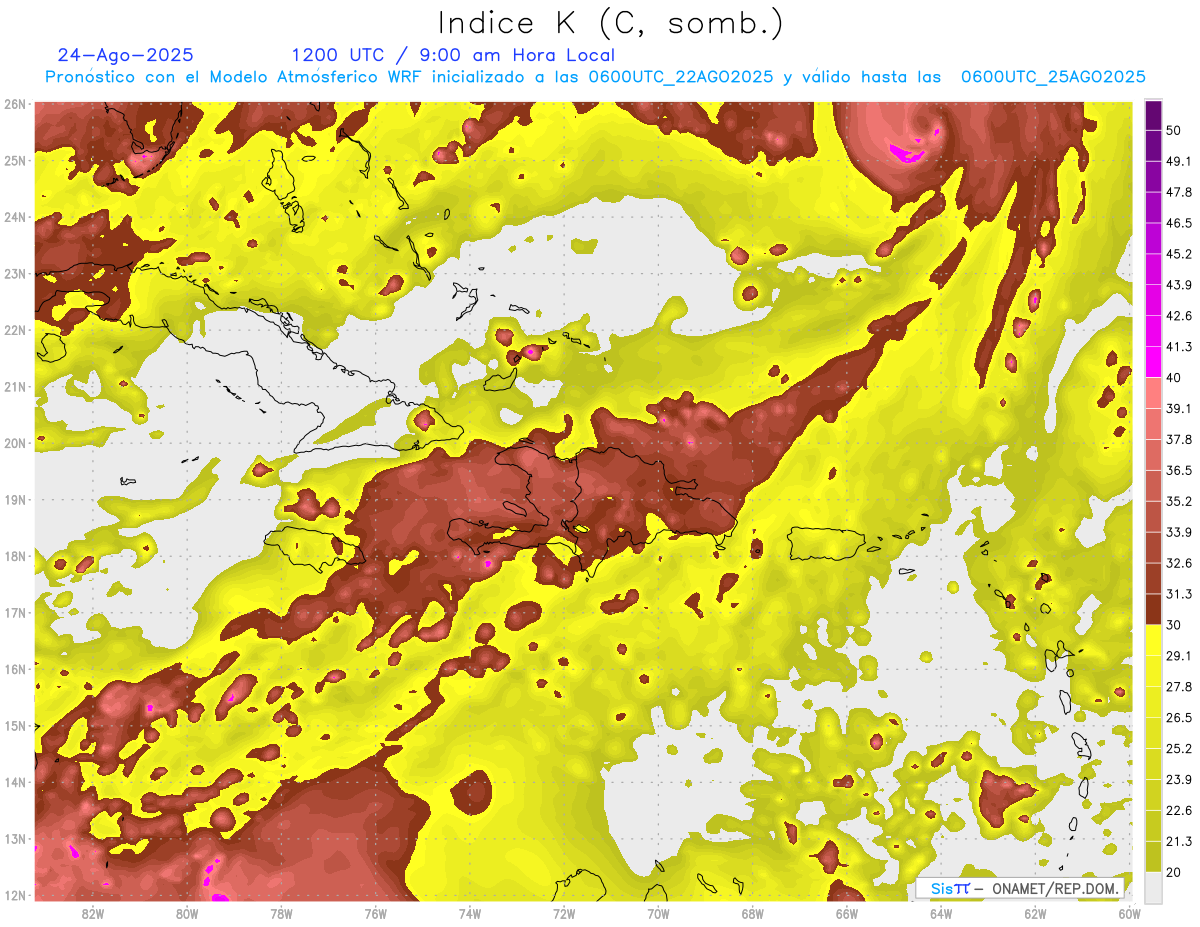Click the longitude label '78W'
The image size is (1200, 927).
point(281,913)
